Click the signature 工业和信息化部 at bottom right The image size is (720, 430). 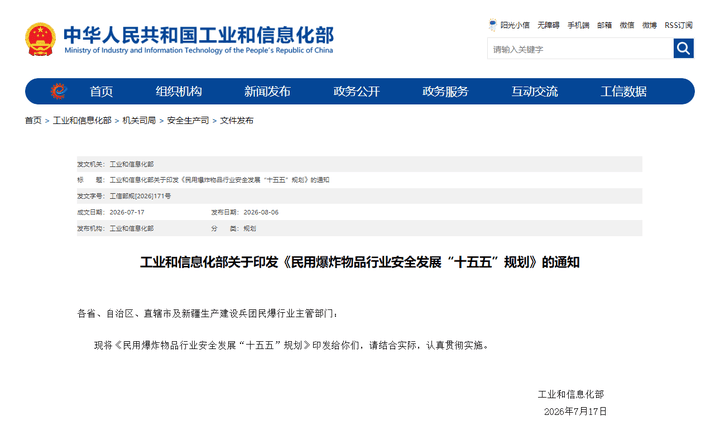click(571, 394)
